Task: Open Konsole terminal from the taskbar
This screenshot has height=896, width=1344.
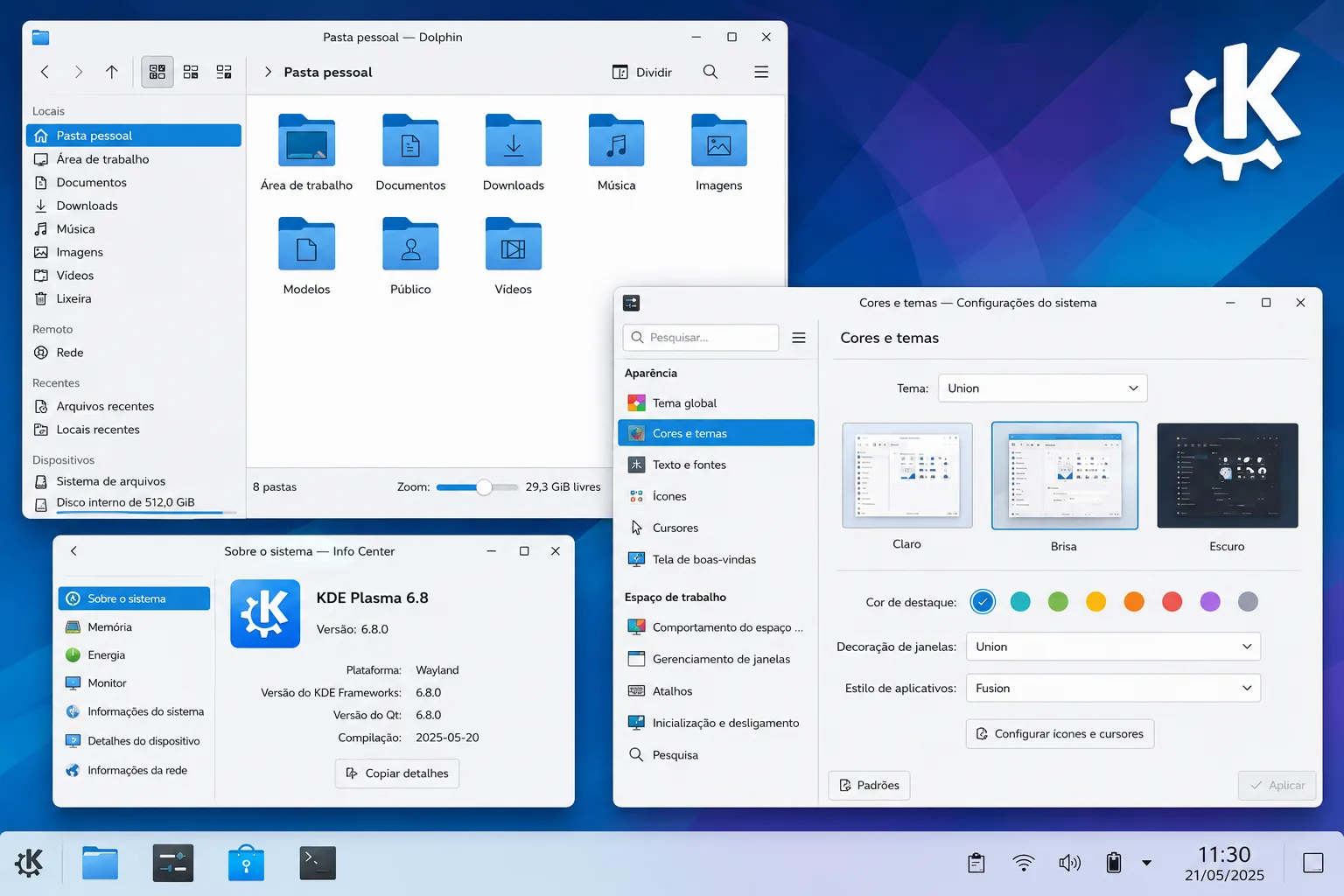Action: point(318,863)
